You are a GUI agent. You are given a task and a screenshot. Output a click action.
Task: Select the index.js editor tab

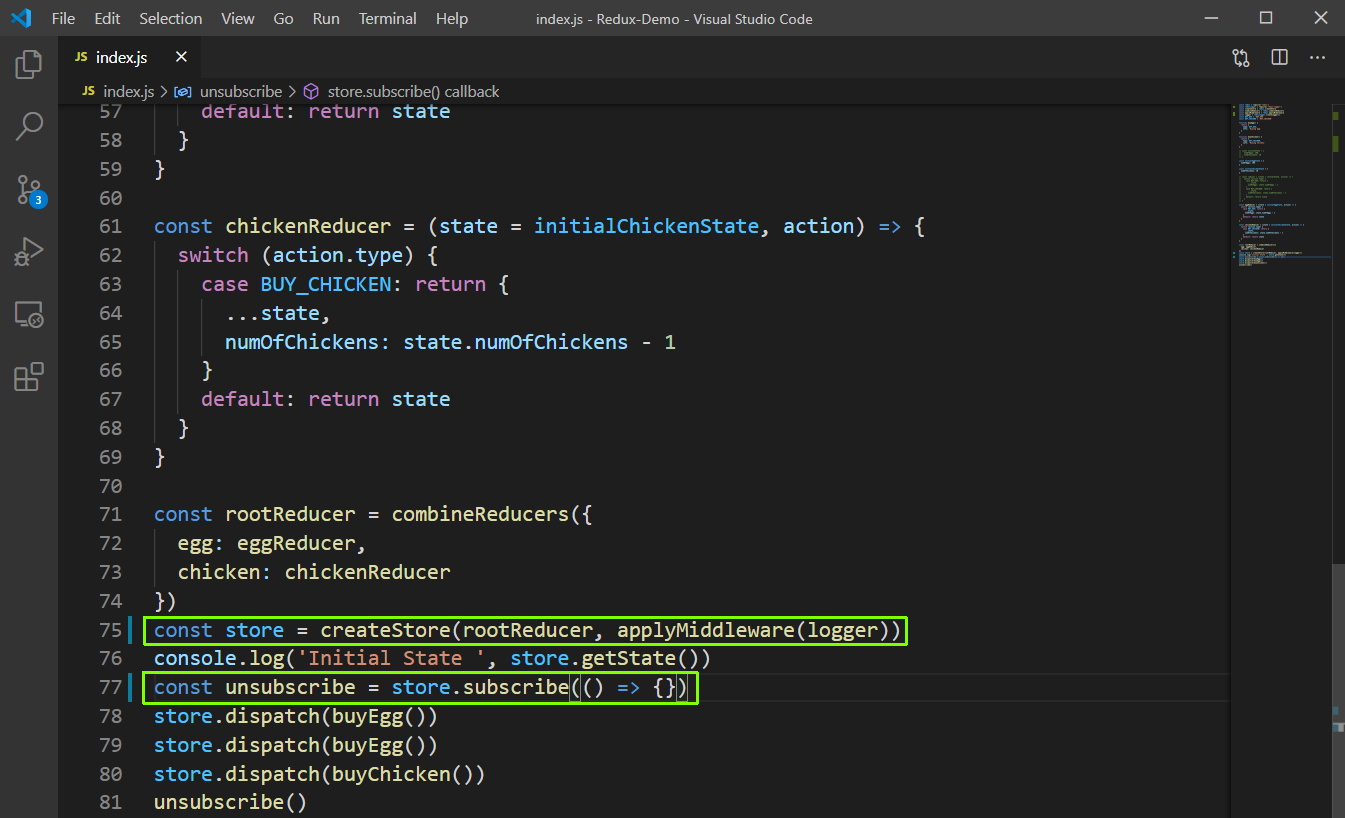(x=131, y=58)
